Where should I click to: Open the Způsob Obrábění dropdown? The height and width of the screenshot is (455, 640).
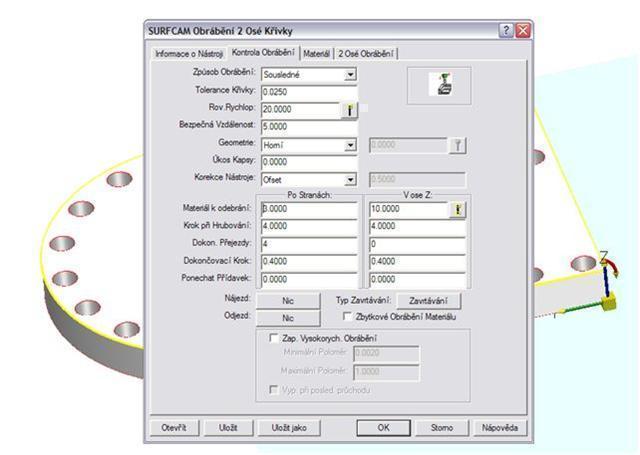click(x=350, y=75)
